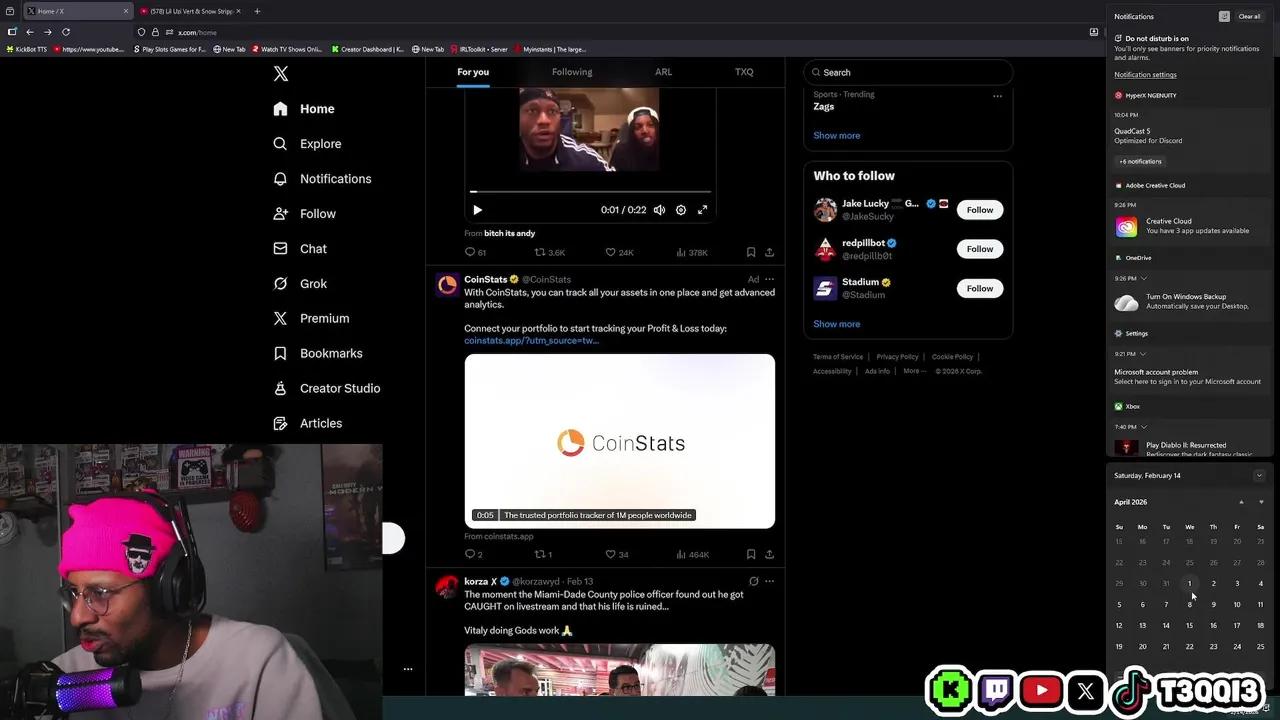The height and width of the screenshot is (720, 1280).
Task: Go to next month in calendar
Action: (1260, 502)
